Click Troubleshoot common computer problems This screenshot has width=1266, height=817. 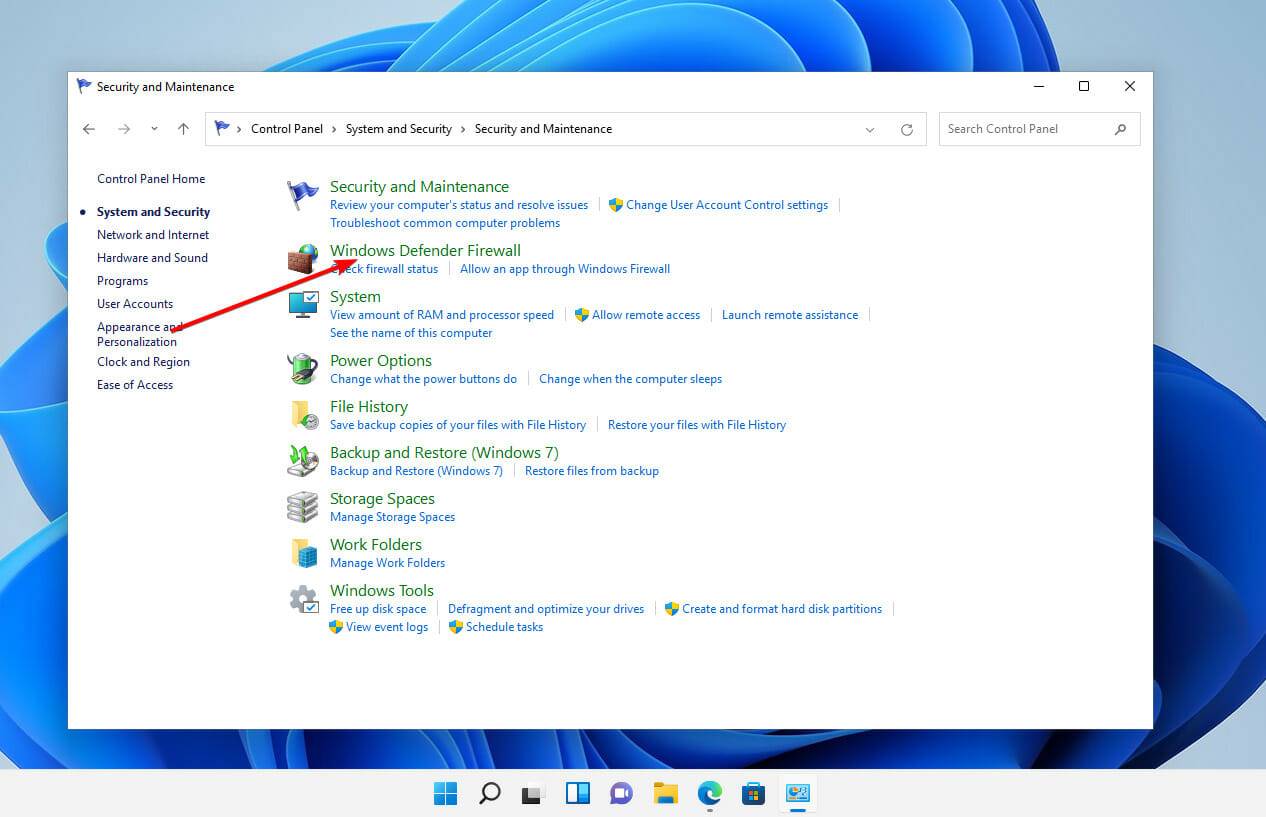point(445,223)
